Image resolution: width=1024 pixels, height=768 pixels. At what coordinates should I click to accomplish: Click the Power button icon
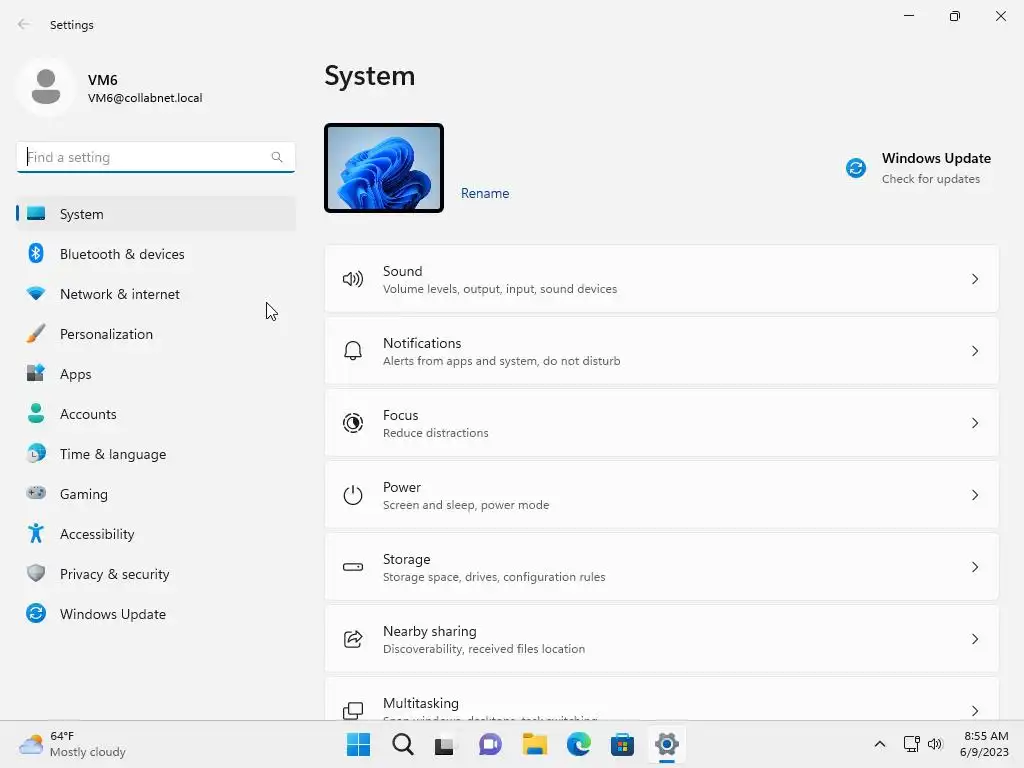[x=353, y=495]
